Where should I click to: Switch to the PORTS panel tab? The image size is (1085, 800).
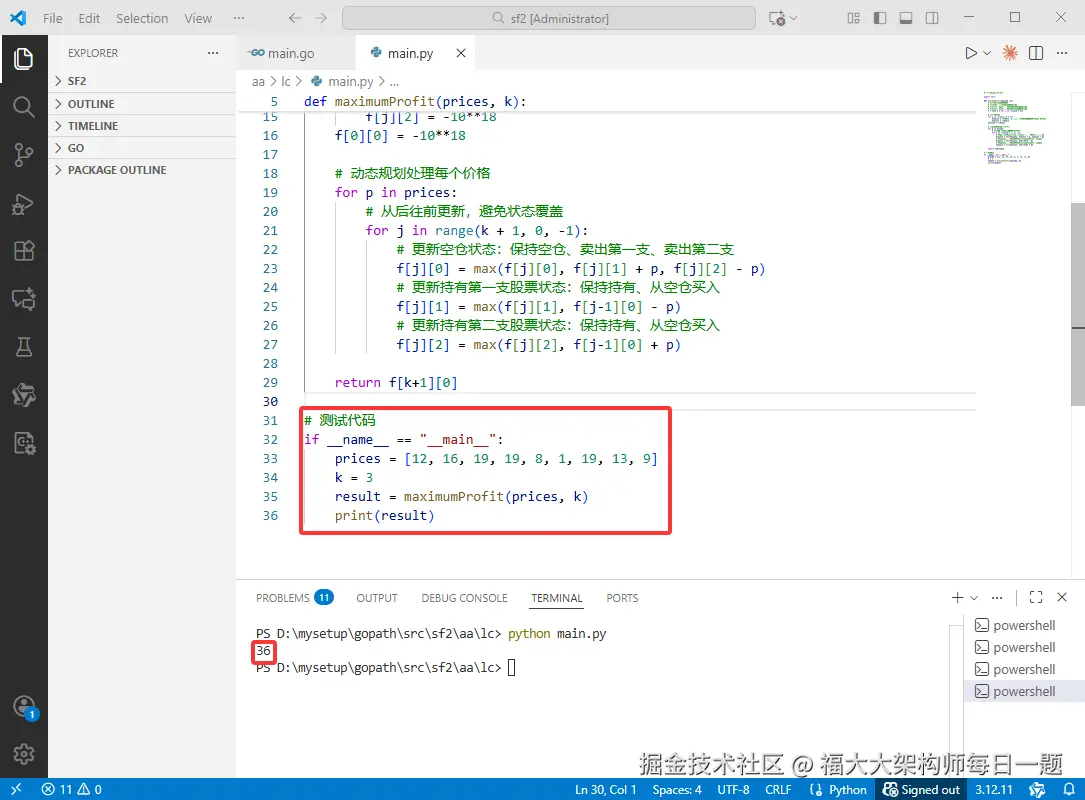coord(622,598)
